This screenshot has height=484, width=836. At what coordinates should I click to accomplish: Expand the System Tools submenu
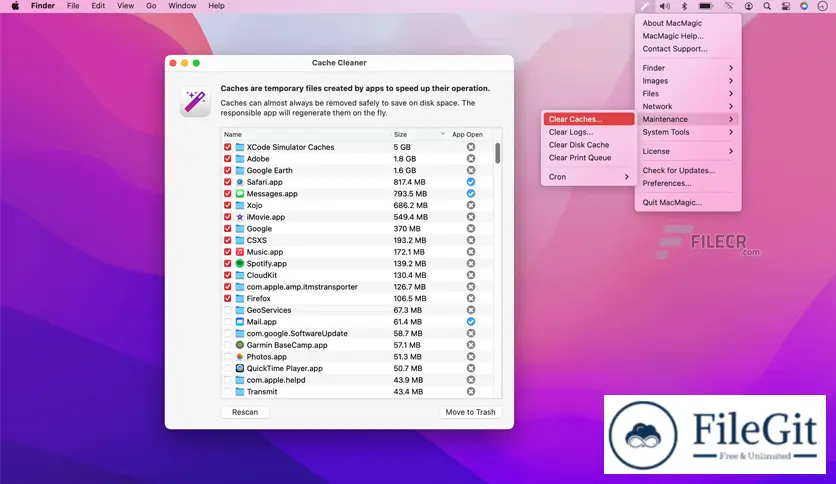[688, 132]
